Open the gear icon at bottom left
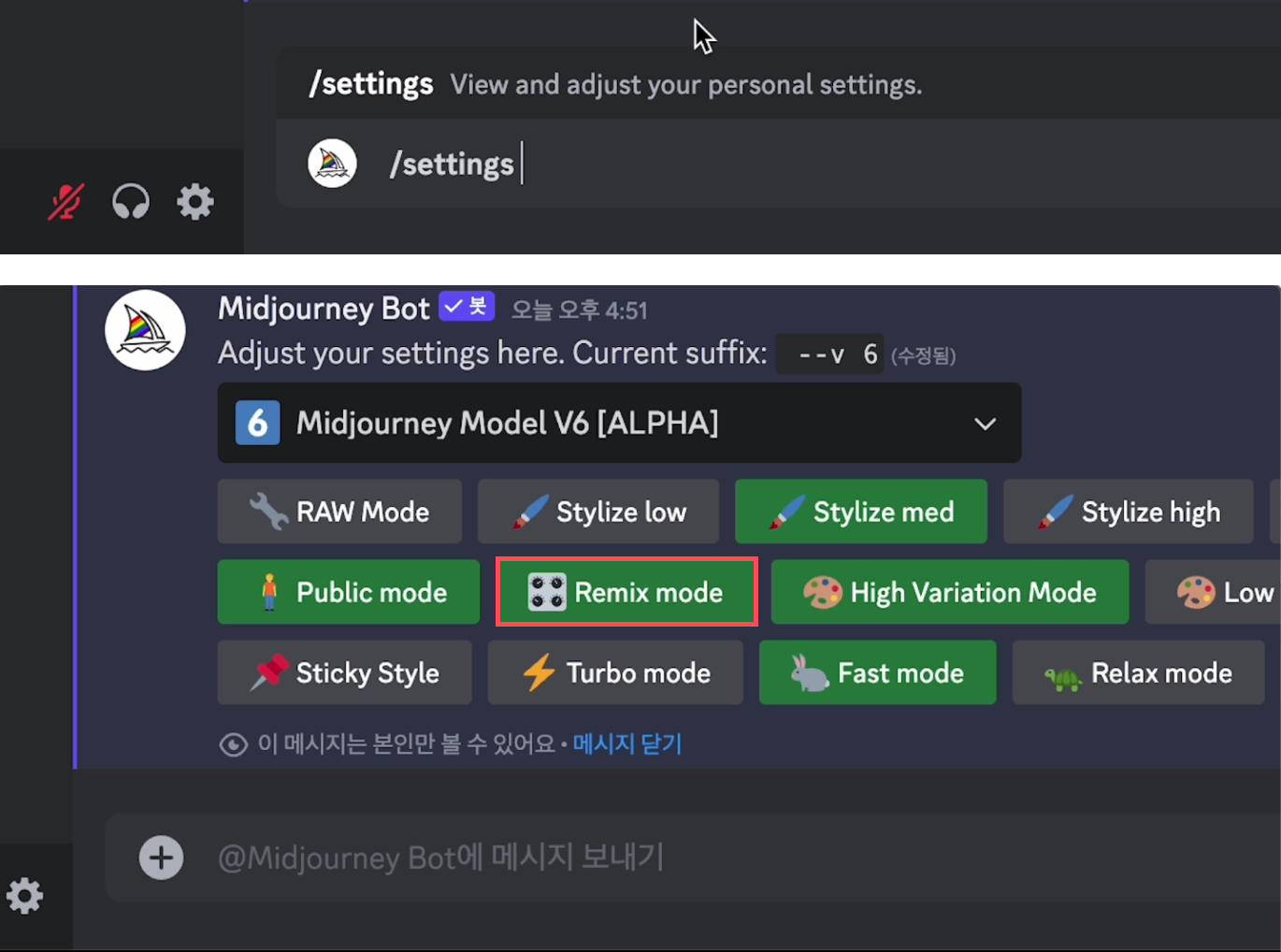 (24, 896)
